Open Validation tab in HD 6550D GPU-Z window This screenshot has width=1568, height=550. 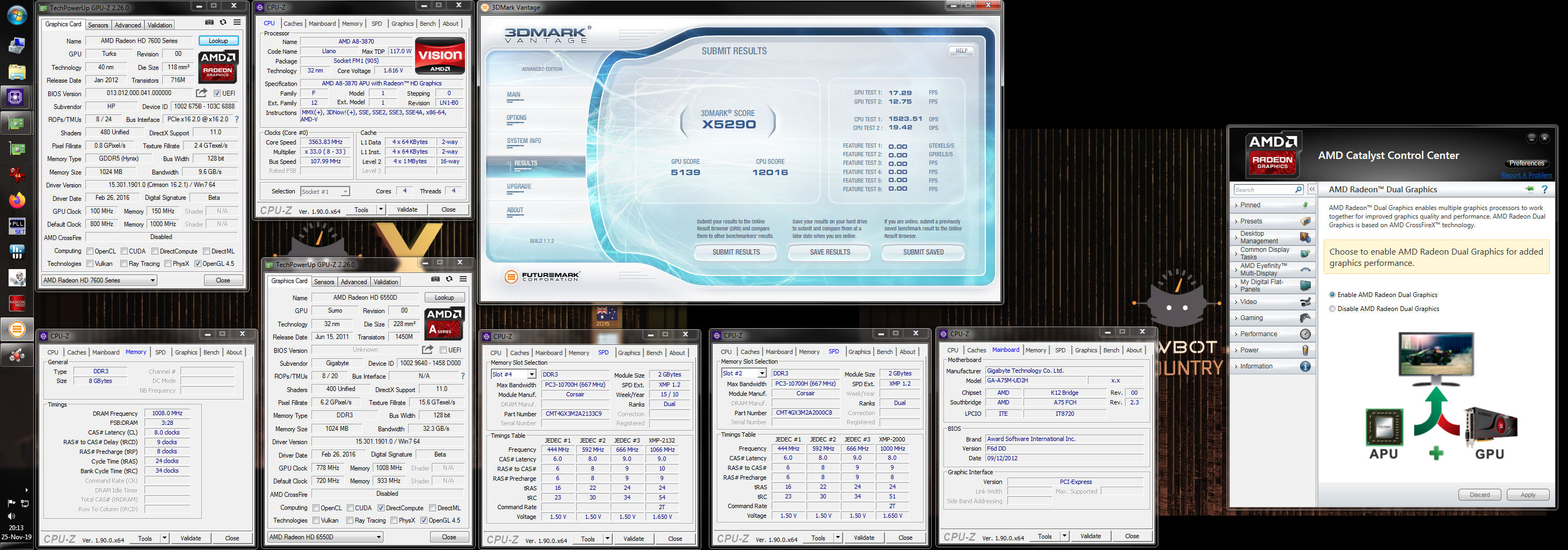(x=386, y=282)
